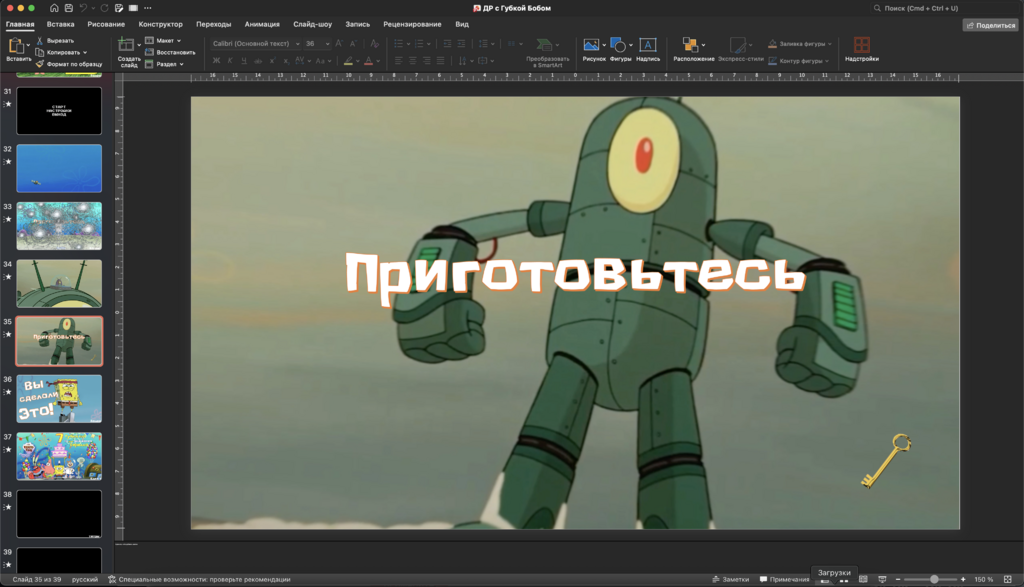Start slideshow from status bar icon

pyautogui.click(x=882, y=579)
